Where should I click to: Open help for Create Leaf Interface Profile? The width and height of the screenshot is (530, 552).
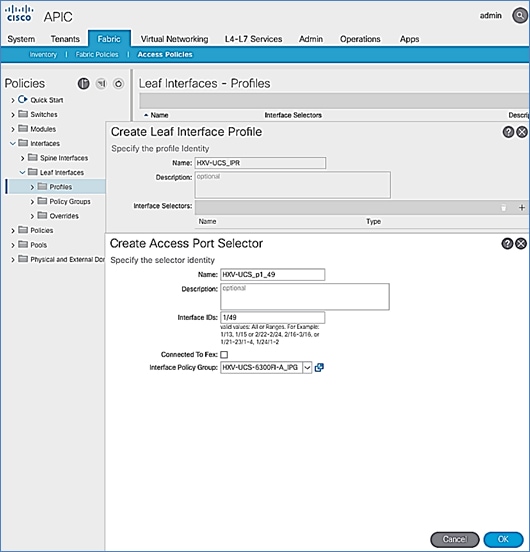tap(508, 132)
